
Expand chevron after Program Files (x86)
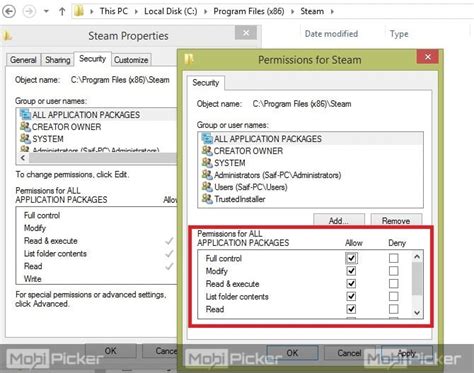pyautogui.click(x=292, y=12)
